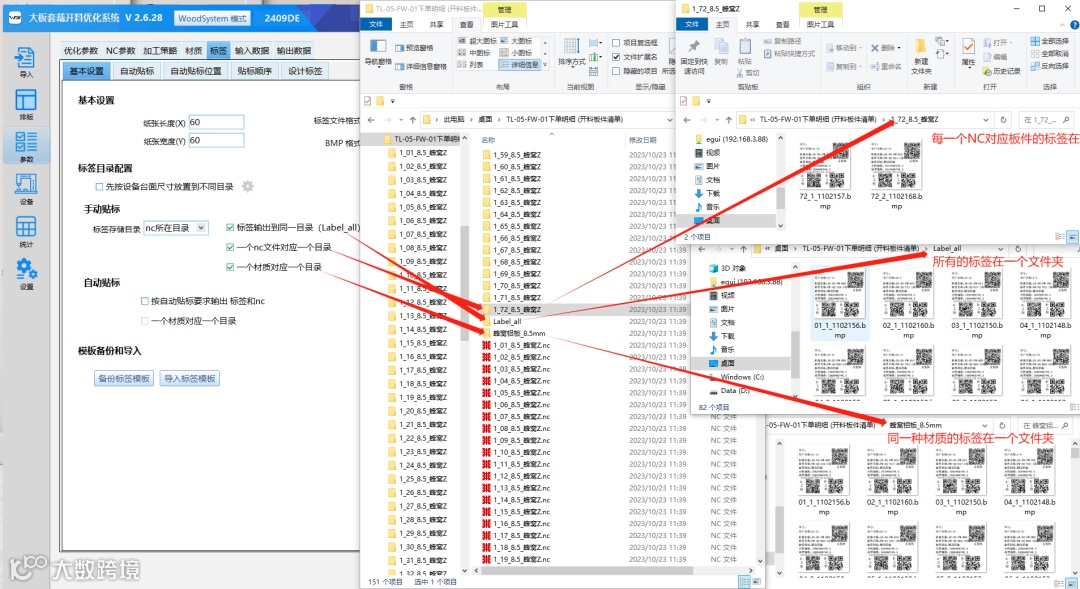
Task: Toggle 隐藏的项目 checkbox in ribbon
Action: (x=616, y=70)
